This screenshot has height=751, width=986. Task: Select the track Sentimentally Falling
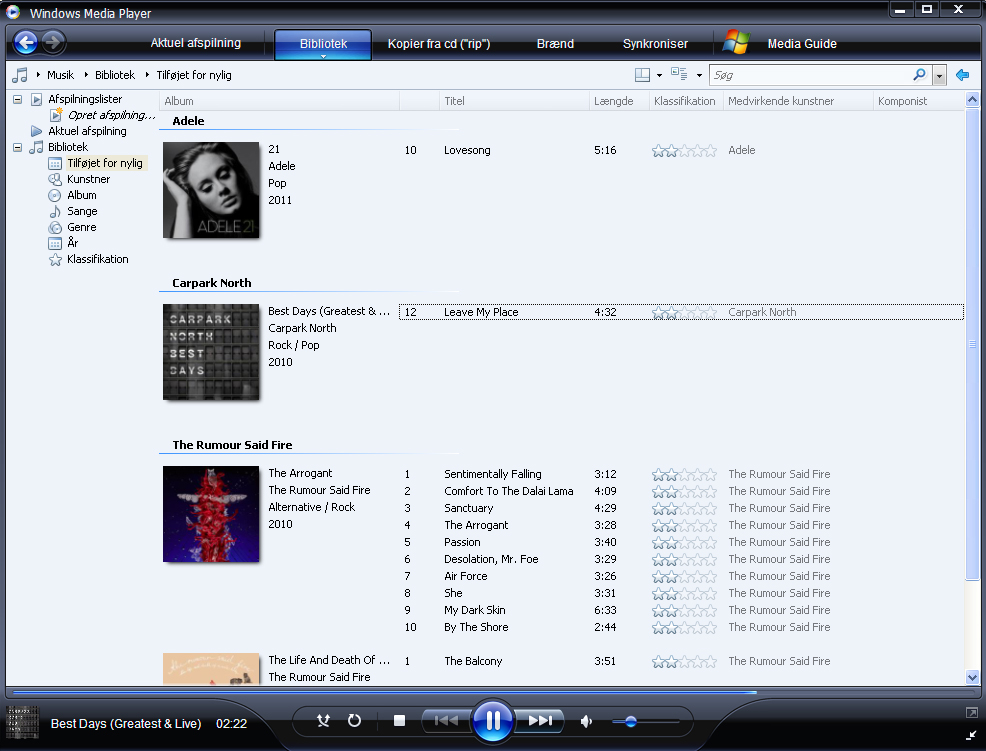pyautogui.click(x=492, y=474)
